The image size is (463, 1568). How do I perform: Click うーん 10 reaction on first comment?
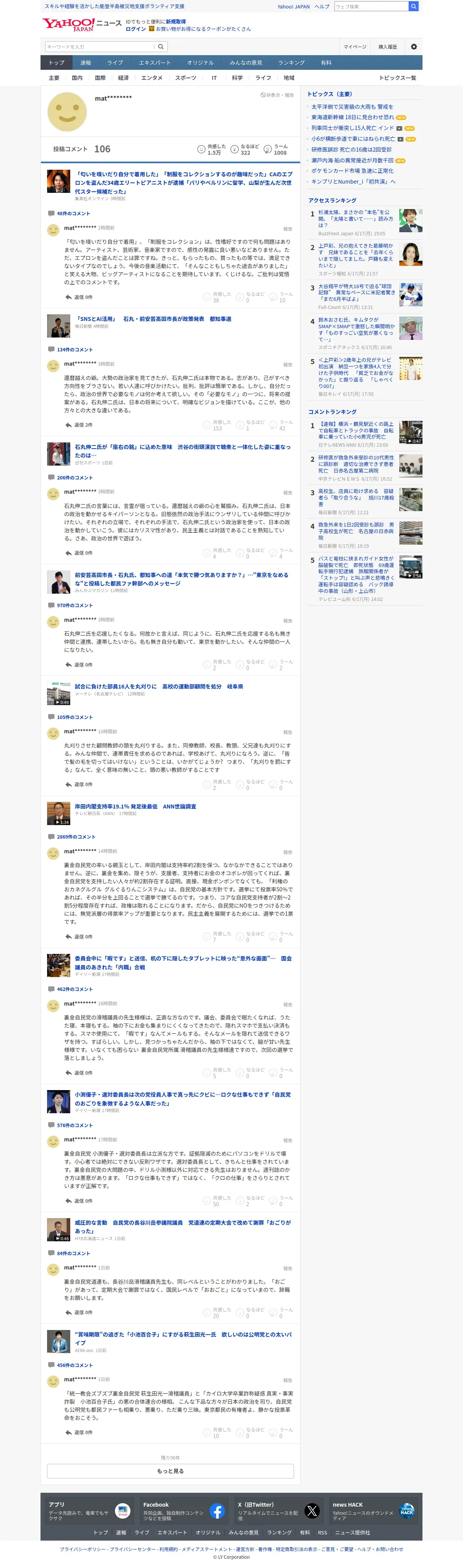click(274, 297)
